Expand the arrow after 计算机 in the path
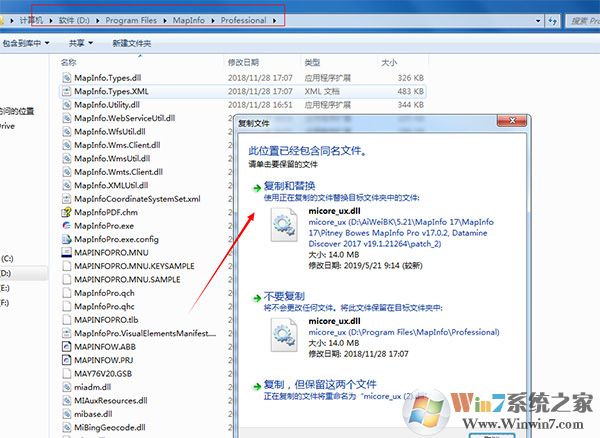Screen dimensions: 600x438 (x=51, y=21)
